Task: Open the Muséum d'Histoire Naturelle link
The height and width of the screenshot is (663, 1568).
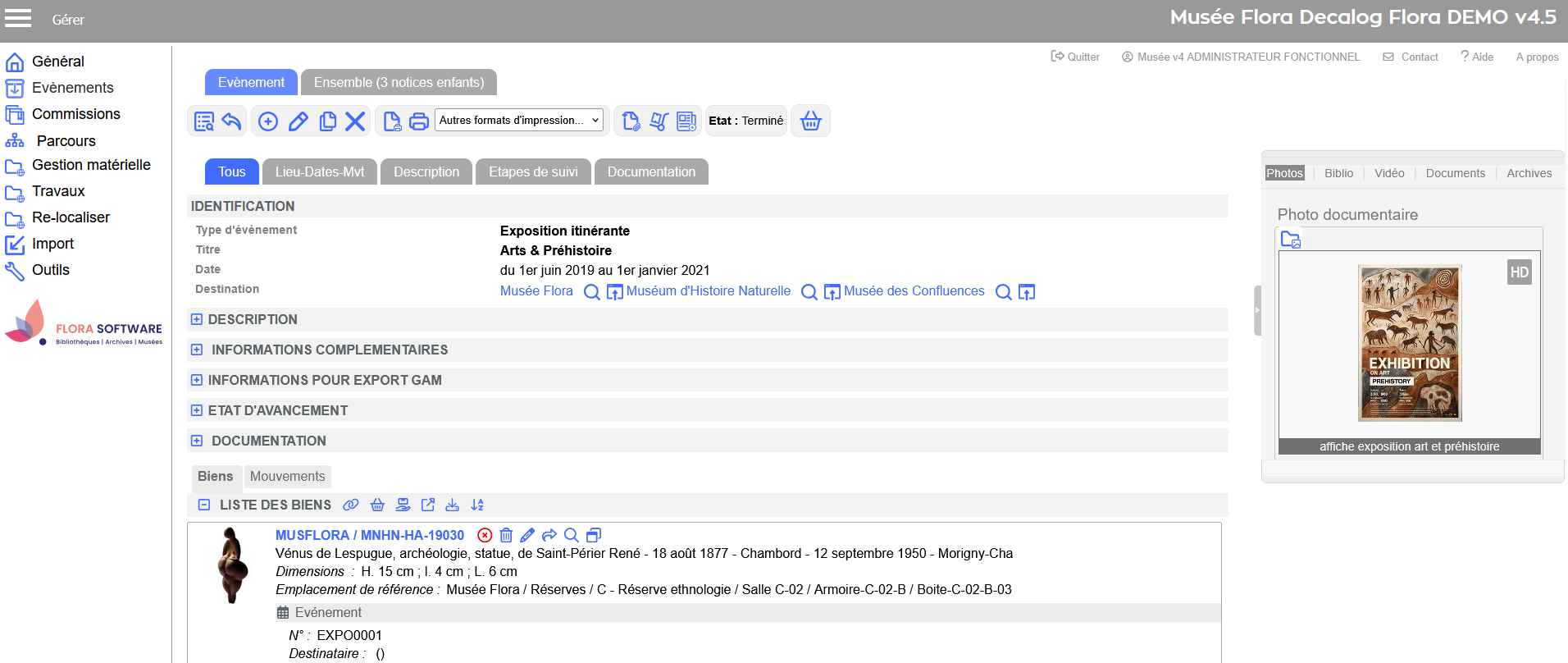Action: click(x=708, y=291)
